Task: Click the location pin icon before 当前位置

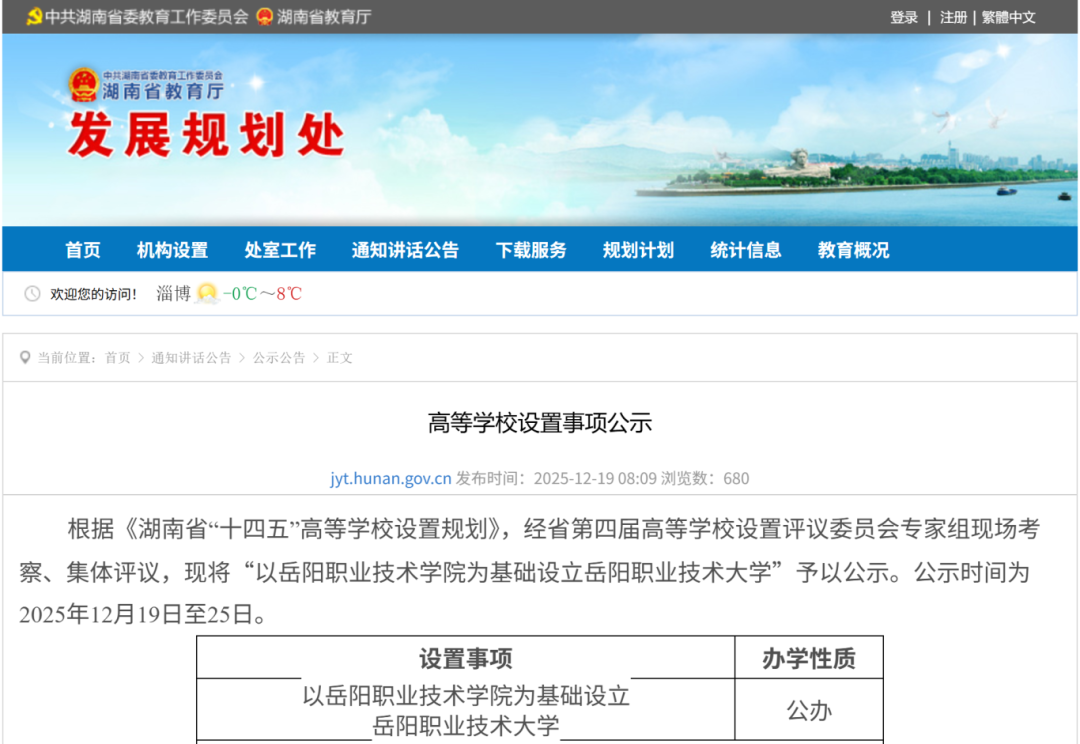Action: pos(25,358)
